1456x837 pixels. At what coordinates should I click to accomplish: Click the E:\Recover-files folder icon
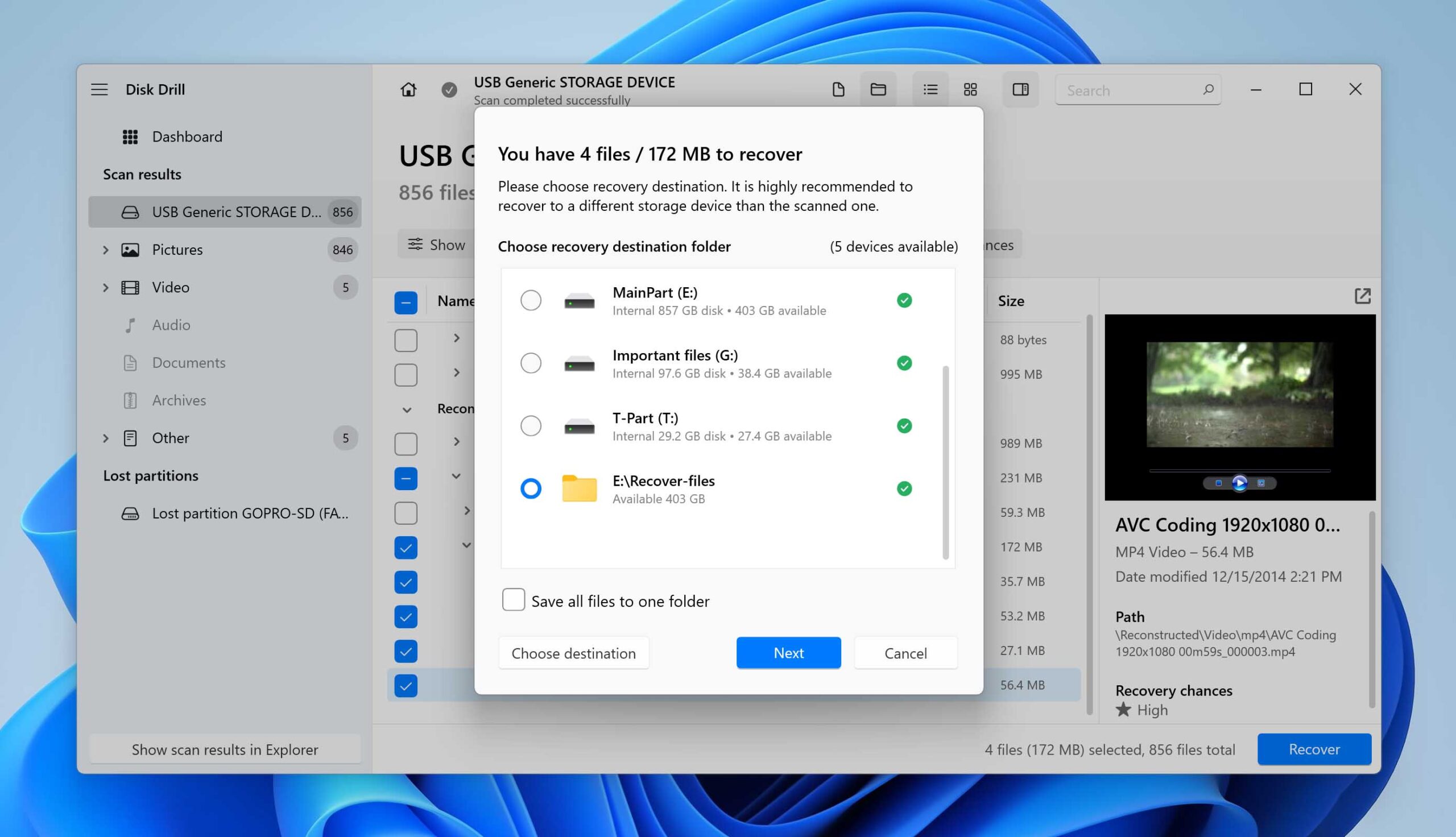[x=579, y=488]
